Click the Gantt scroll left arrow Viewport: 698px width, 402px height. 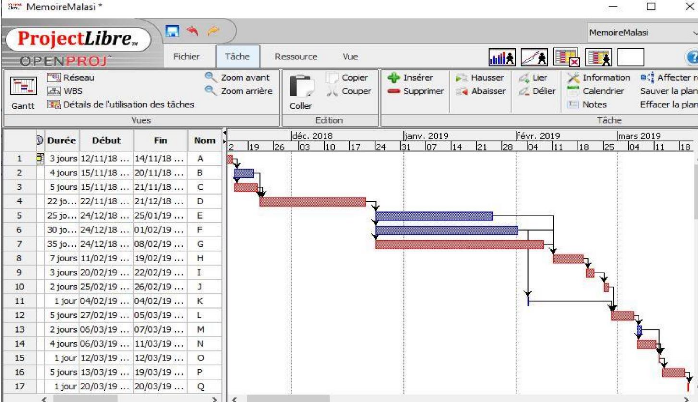point(235,399)
